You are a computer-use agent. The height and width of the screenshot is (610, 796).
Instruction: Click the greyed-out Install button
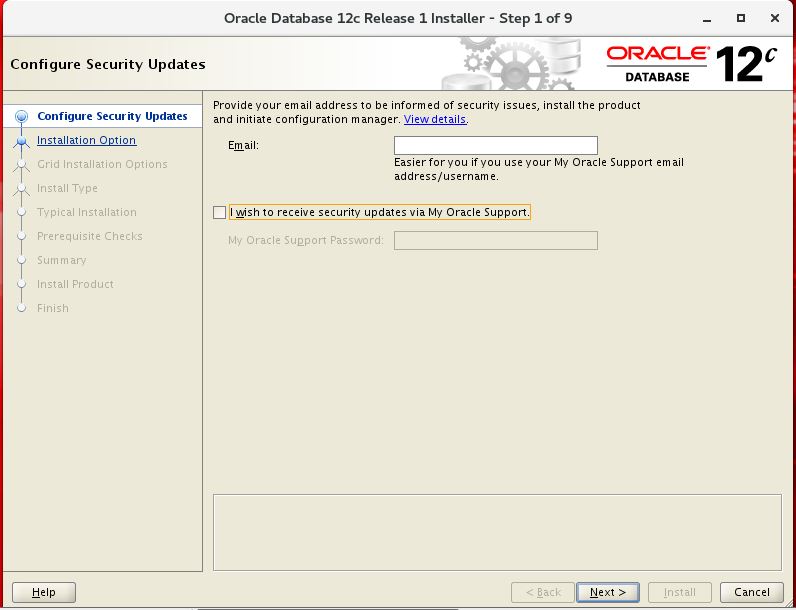click(x=679, y=592)
